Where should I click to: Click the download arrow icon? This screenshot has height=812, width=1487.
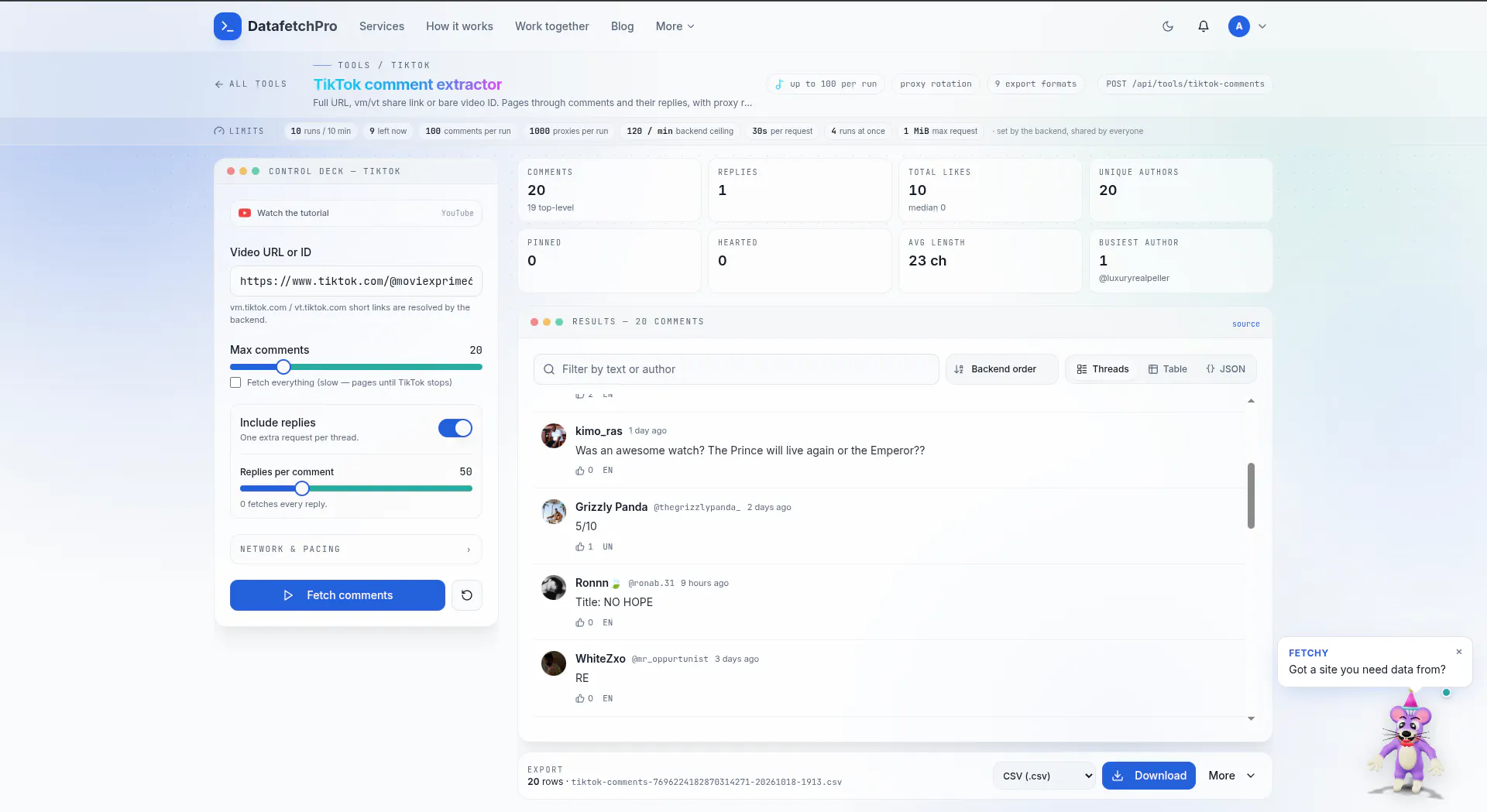tap(1118, 776)
